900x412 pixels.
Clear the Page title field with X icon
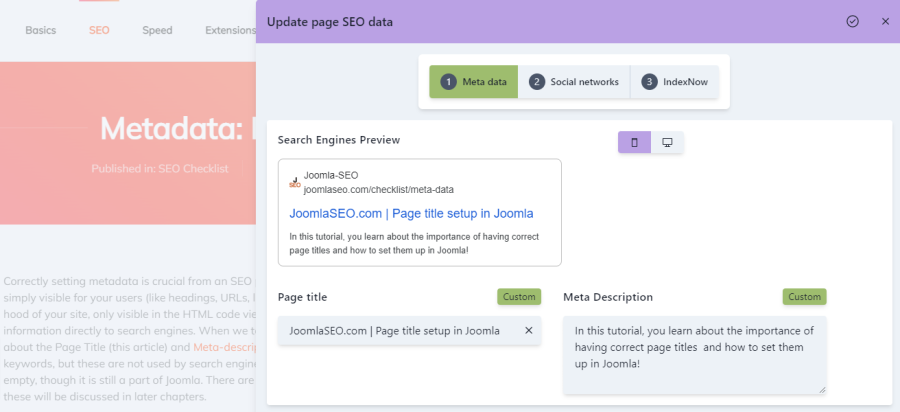(529, 331)
